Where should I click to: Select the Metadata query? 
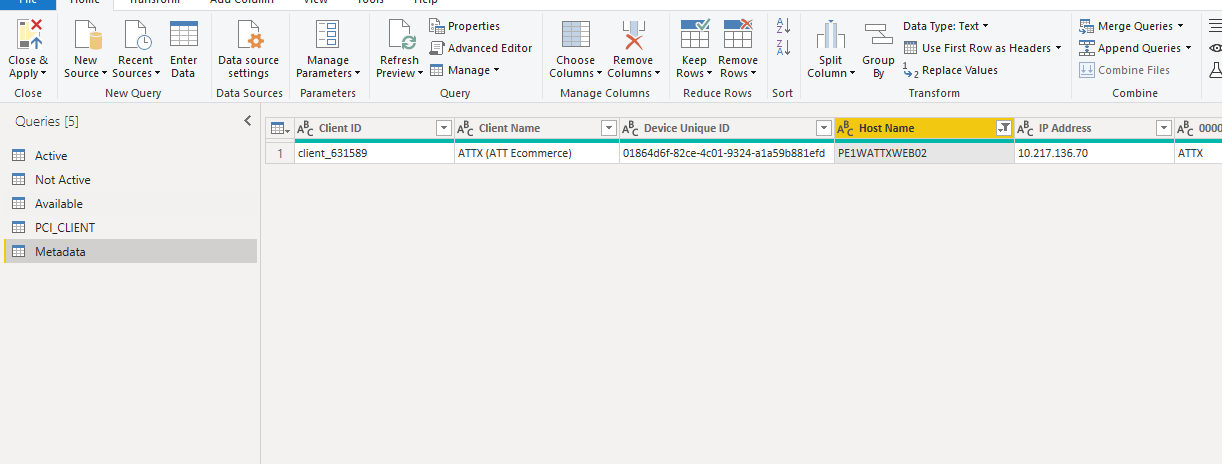(x=130, y=252)
